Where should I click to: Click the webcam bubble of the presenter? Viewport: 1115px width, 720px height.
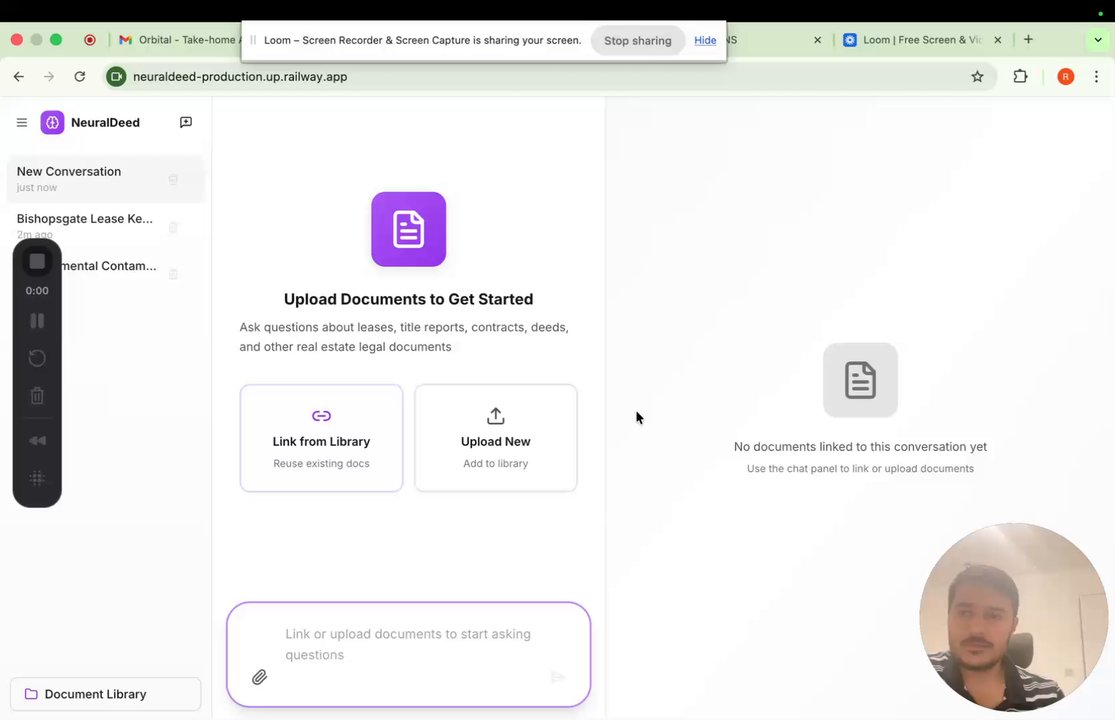point(1013,617)
